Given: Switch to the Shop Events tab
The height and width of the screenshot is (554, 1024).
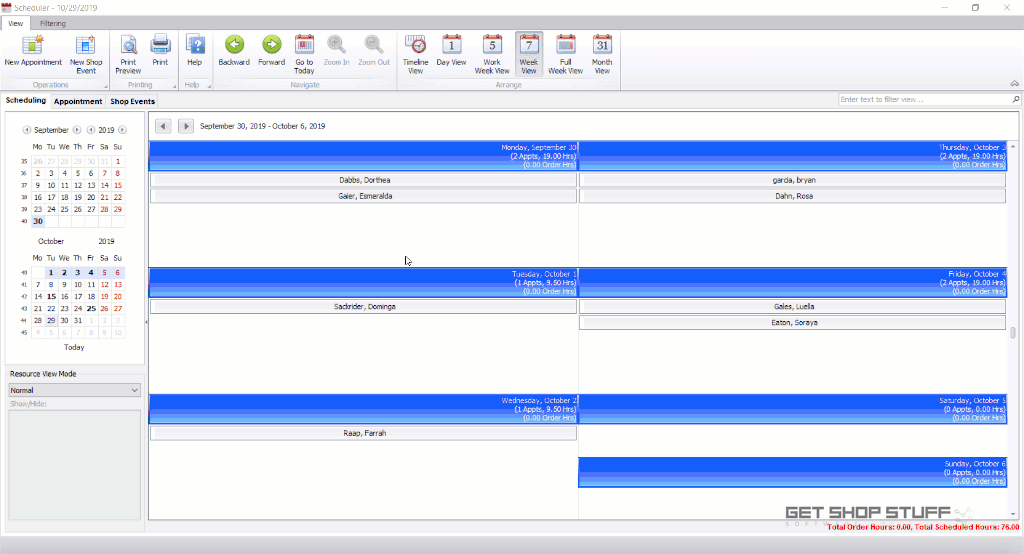Looking at the screenshot, I should (x=132, y=101).
